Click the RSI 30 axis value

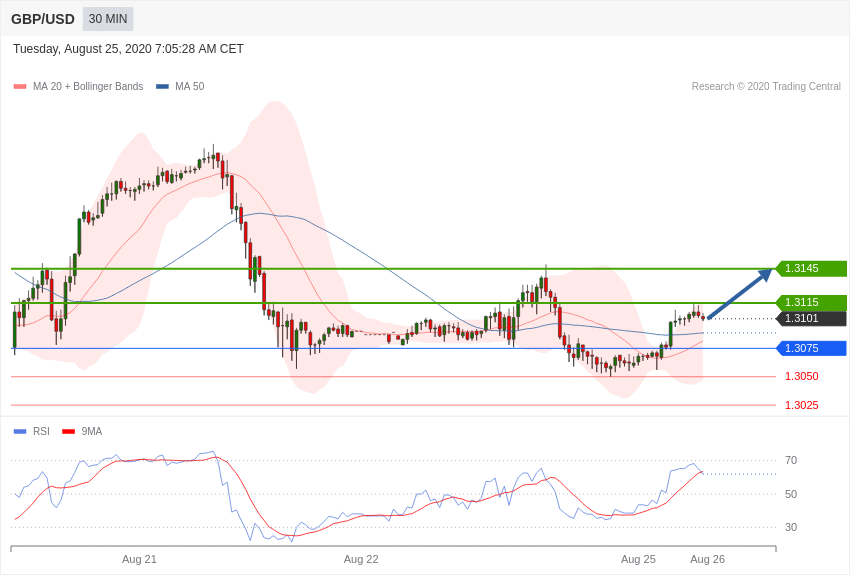(x=791, y=527)
